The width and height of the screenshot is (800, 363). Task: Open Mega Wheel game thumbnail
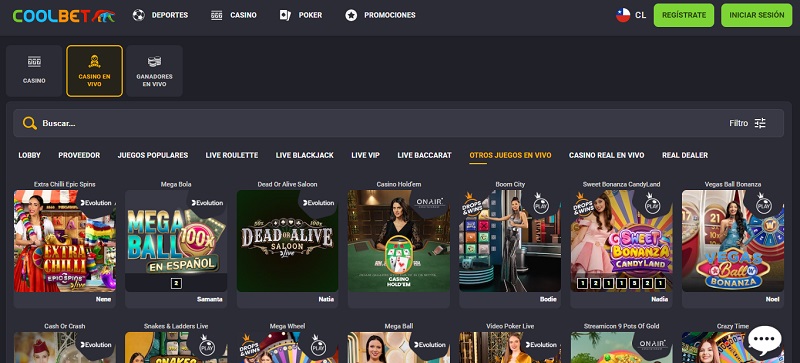287,348
